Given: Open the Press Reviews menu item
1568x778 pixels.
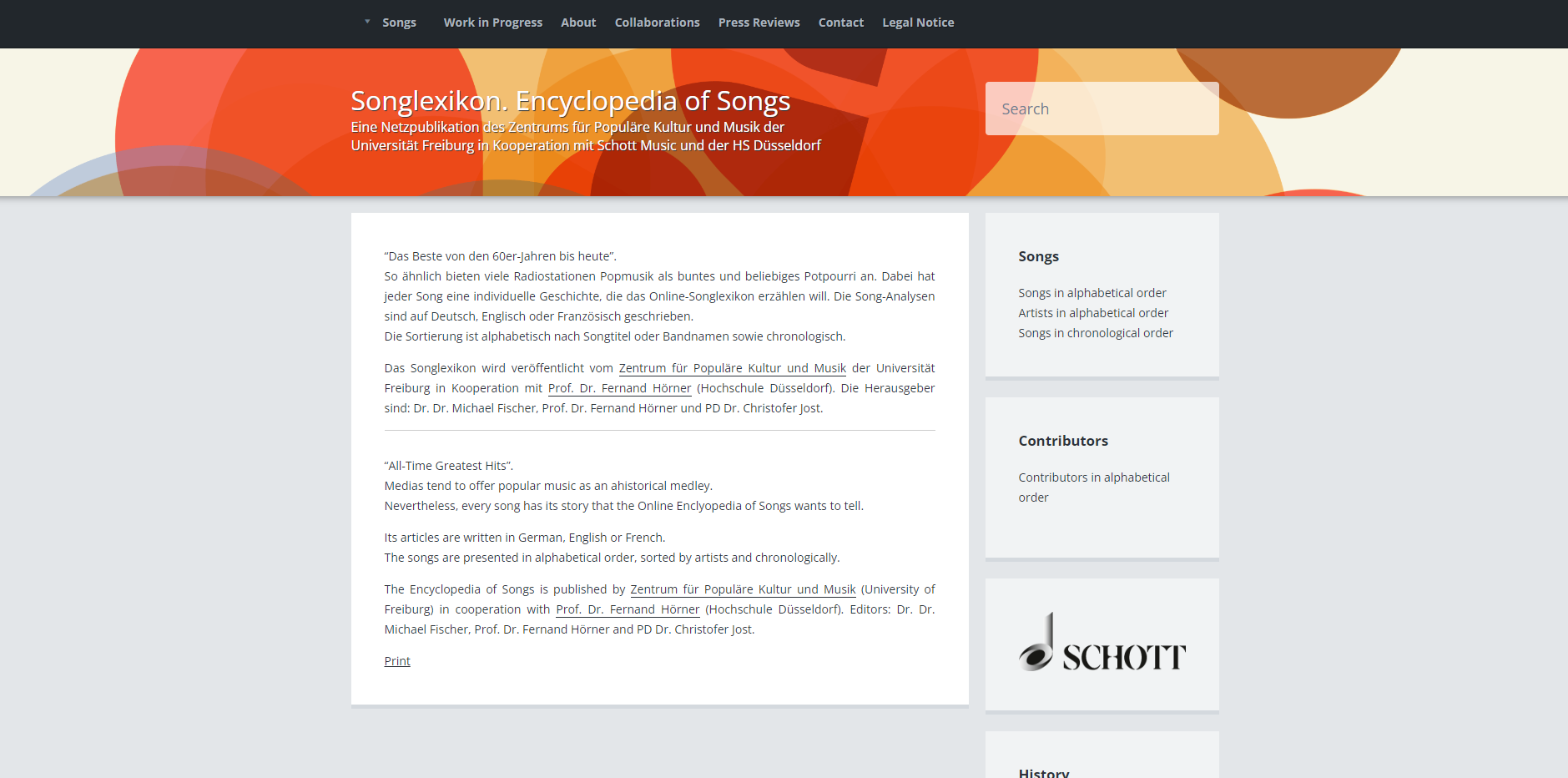Looking at the screenshot, I should [759, 23].
